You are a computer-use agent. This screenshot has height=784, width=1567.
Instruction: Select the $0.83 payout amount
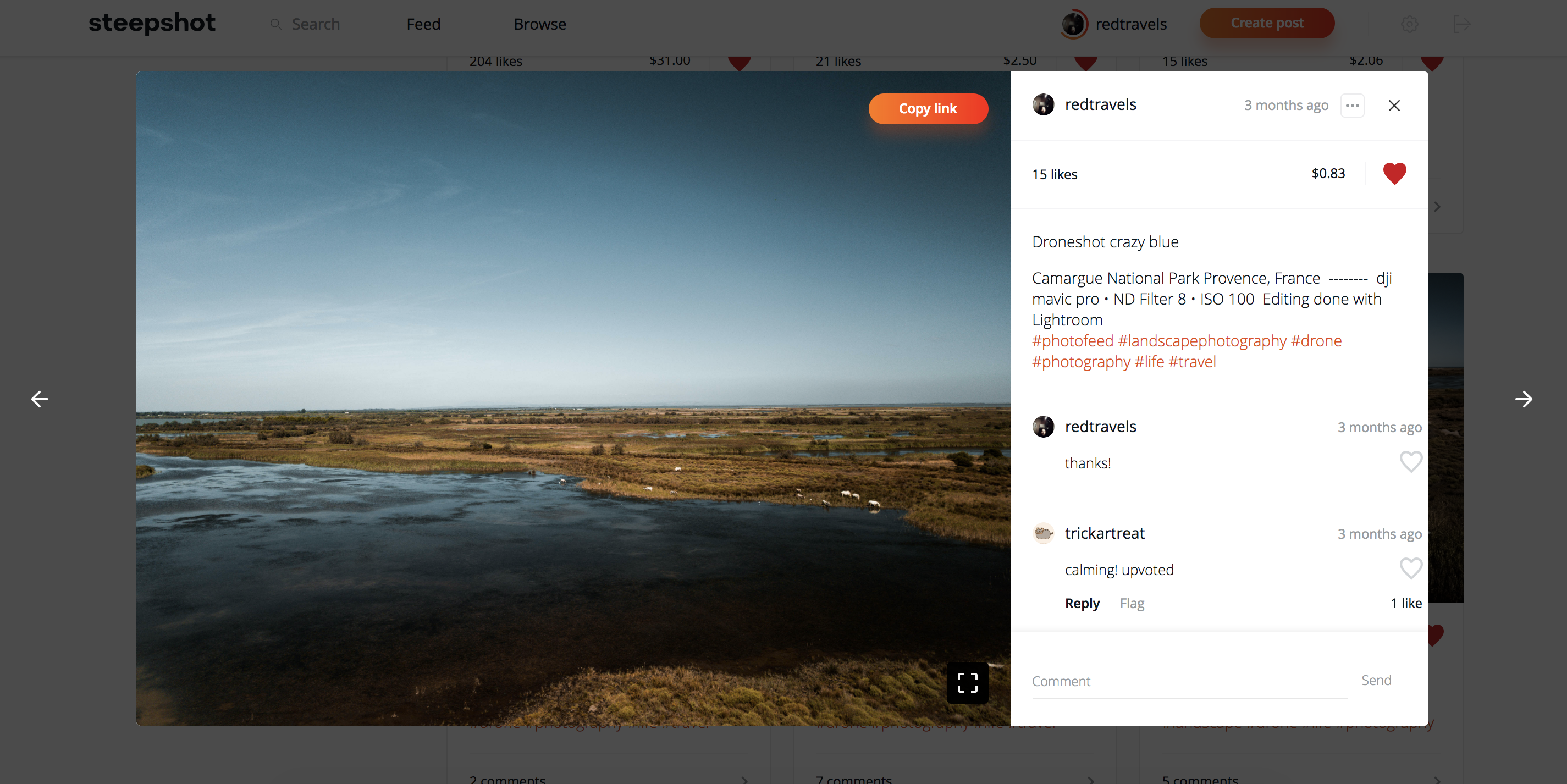point(1328,174)
